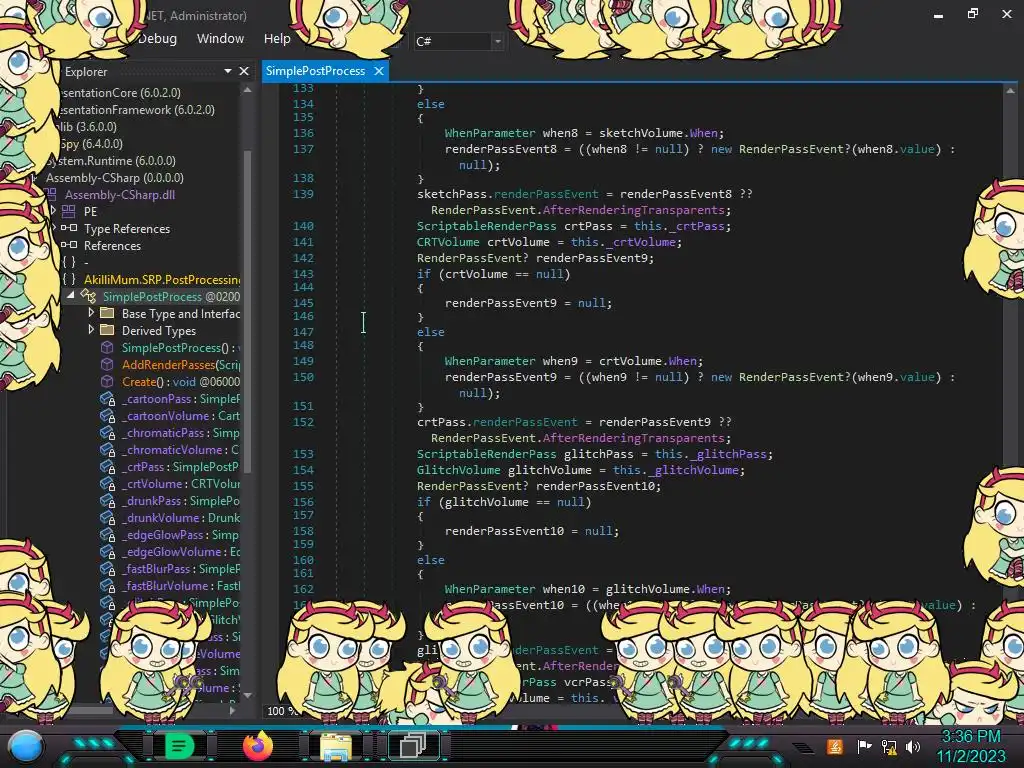
Task: Click the AkilliMum.SRP.PostProcessing namespace braces icon
Action: click(x=69, y=279)
